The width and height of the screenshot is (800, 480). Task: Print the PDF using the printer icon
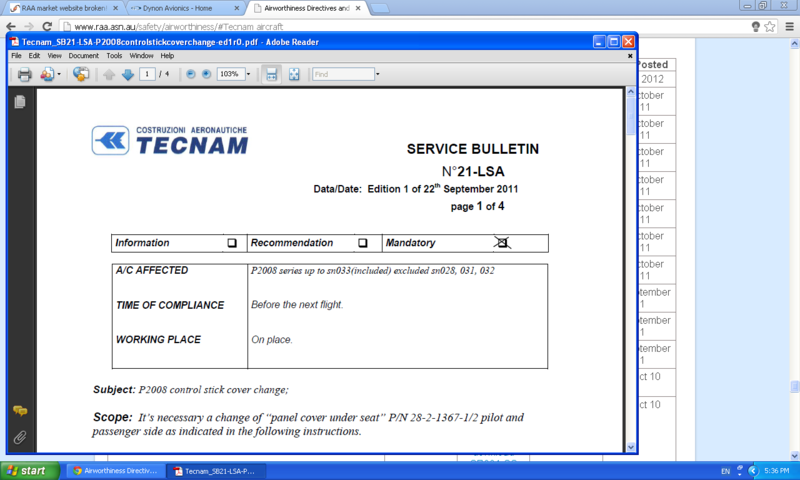(x=24, y=74)
